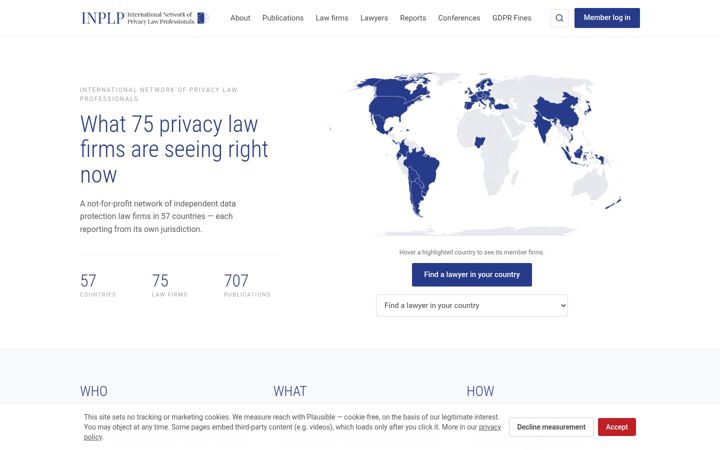Open the Law firms page

tap(332, 18)
